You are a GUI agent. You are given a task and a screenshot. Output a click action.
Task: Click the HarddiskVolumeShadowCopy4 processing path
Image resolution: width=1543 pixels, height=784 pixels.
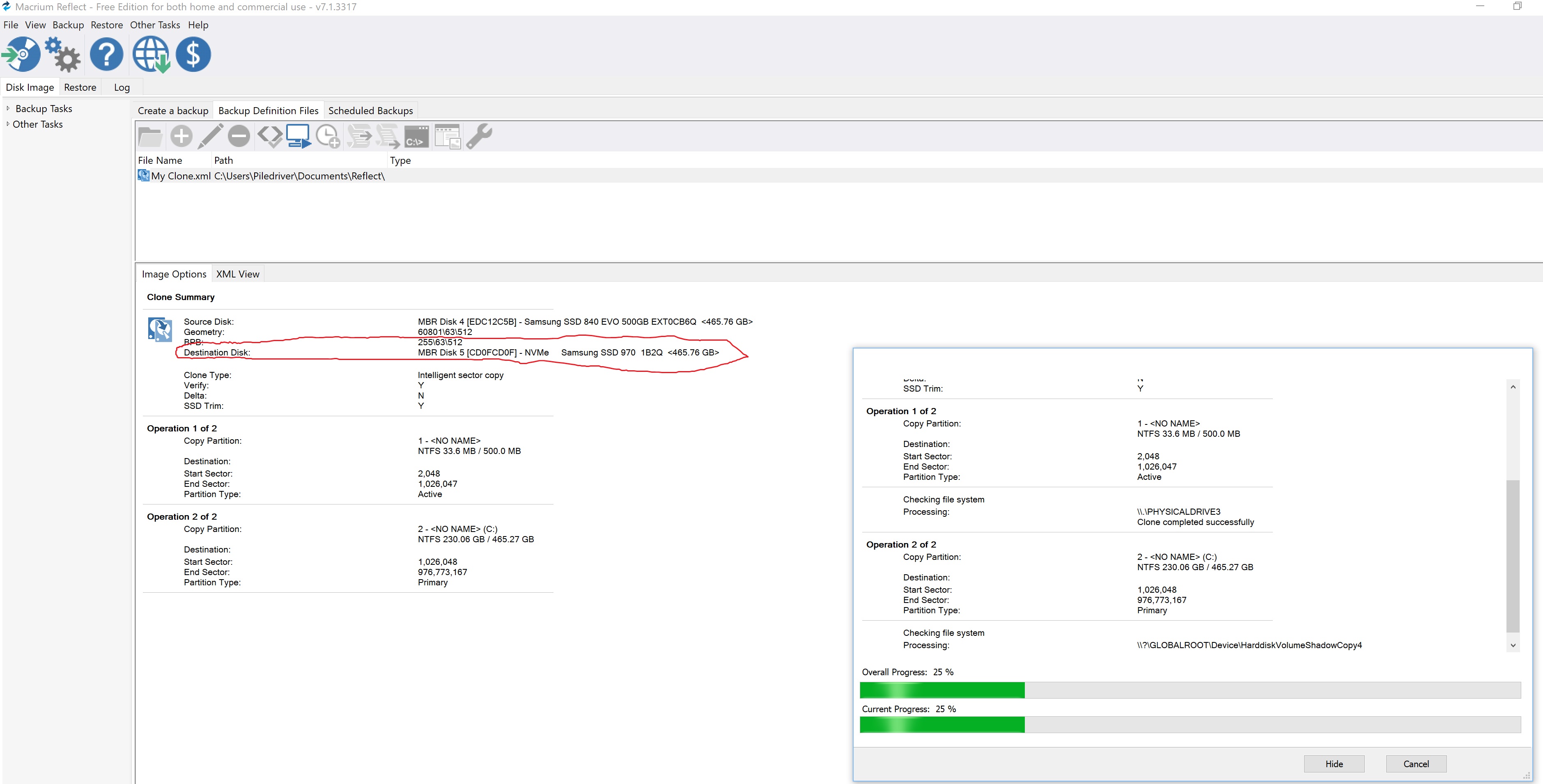pyautogui.click(x=1249, y=645)
